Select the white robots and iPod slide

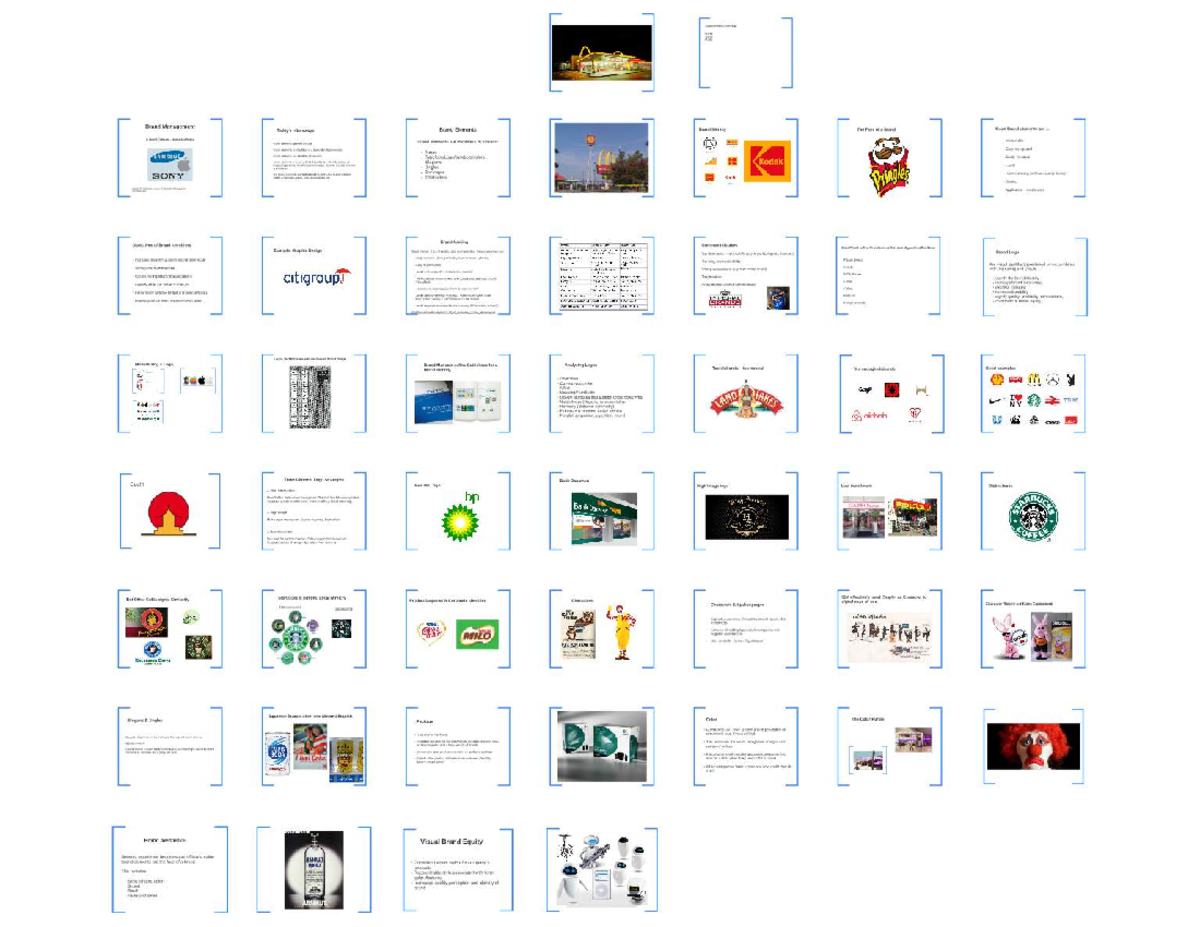[602, 869]
